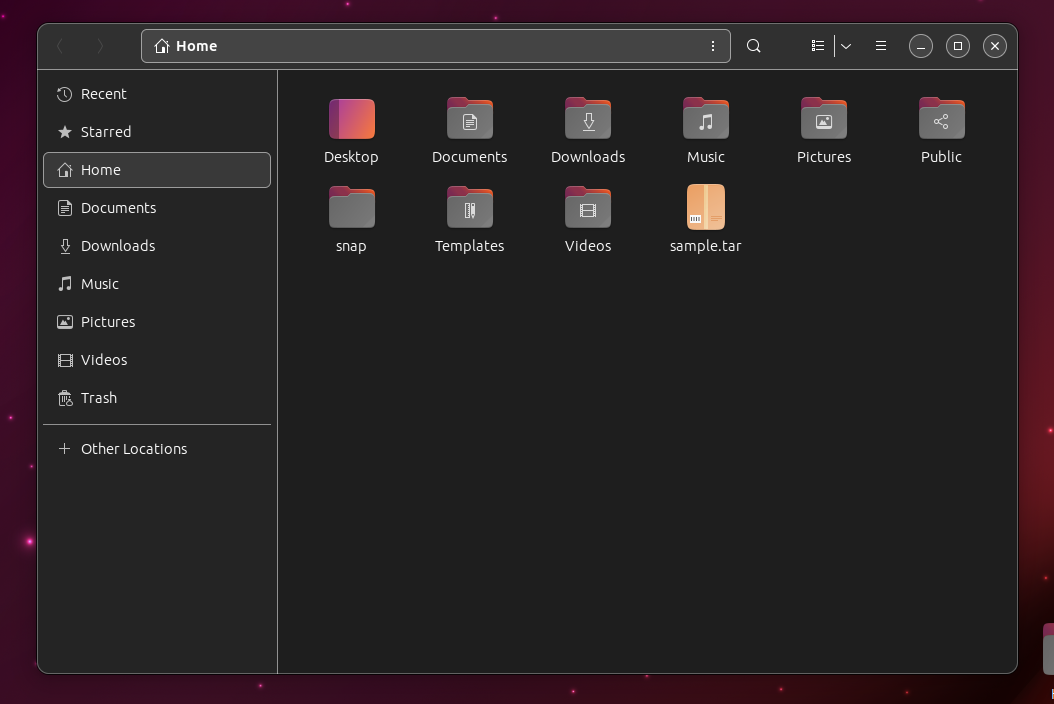Open Starred files from sidebar
This screenshot has width=1054, height=704.
click(x=105, y=131)
